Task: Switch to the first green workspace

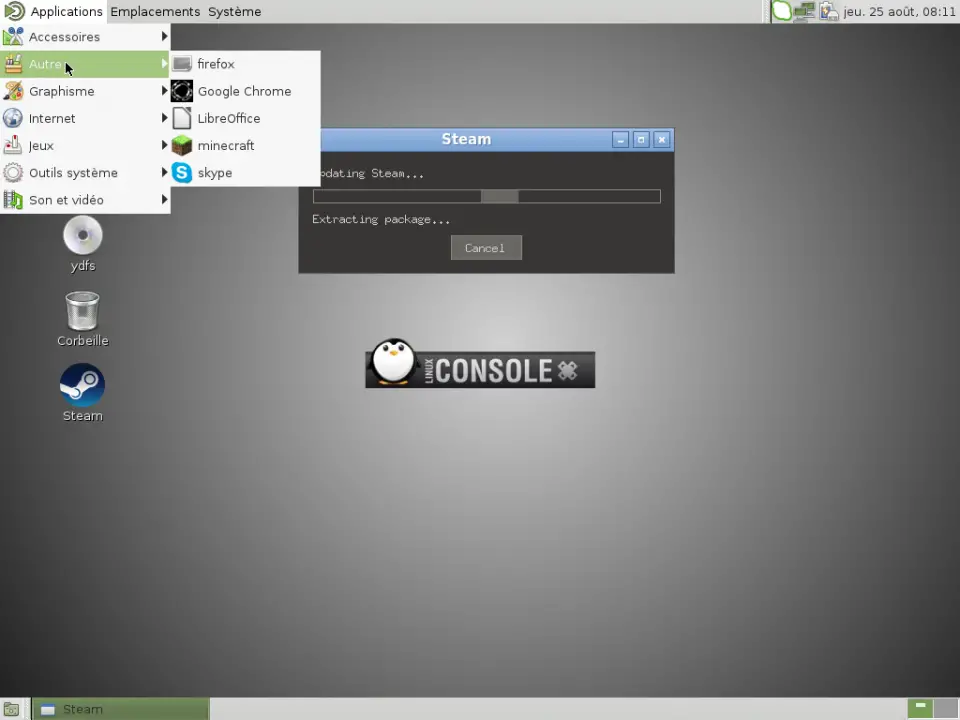Action: tap(920, 709)
